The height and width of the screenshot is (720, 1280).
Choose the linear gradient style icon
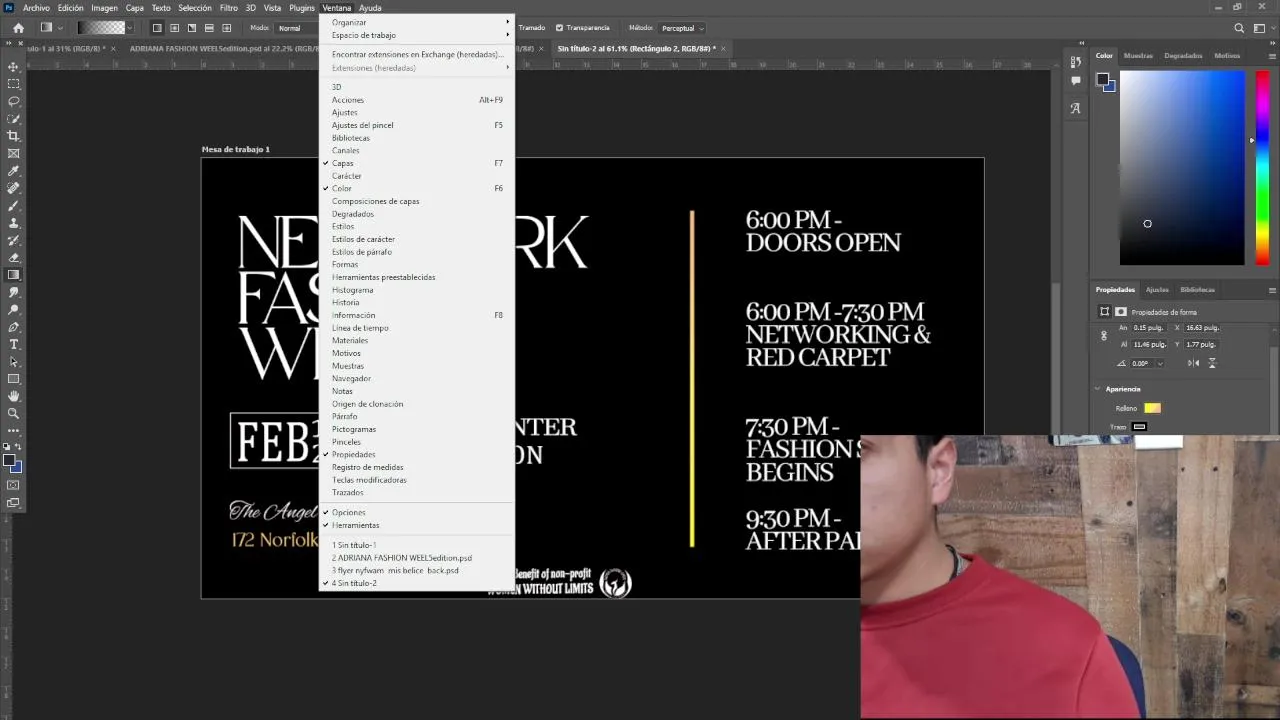coord(157,28)
